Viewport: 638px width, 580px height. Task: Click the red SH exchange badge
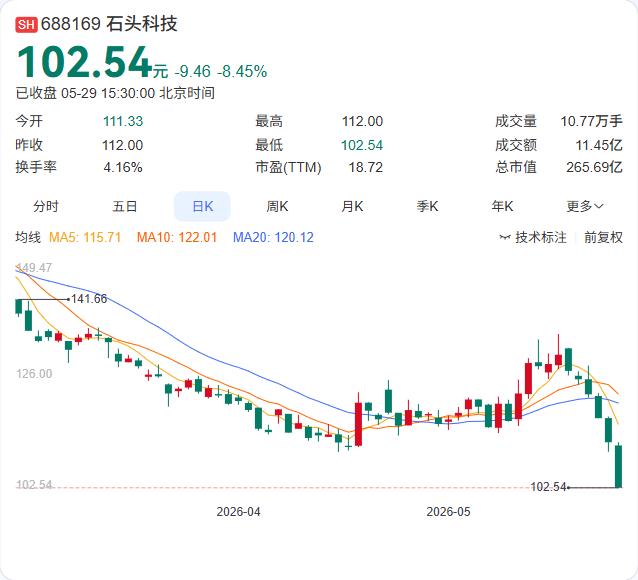pos(26,24)
